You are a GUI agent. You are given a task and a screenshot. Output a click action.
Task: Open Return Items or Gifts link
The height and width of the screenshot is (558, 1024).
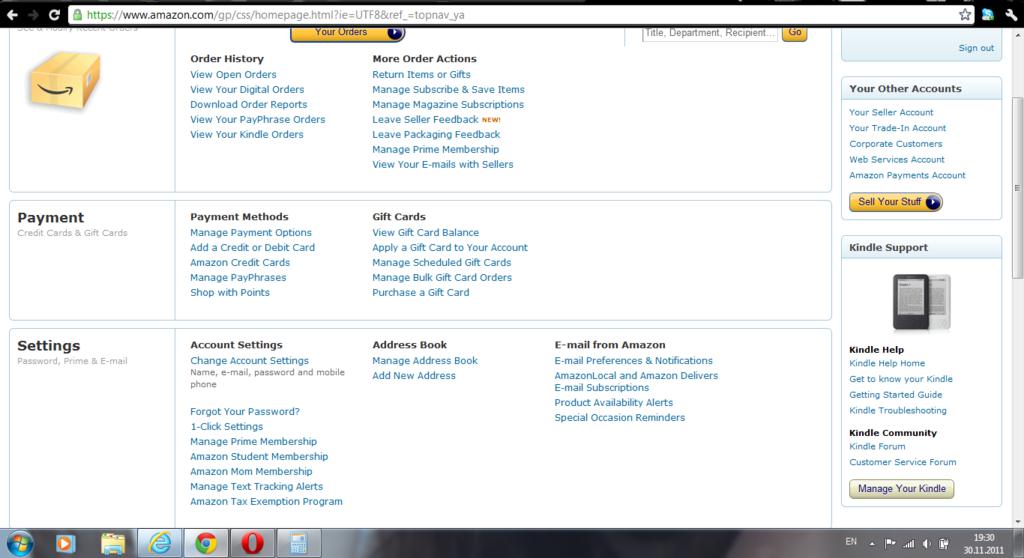[421, 74]
